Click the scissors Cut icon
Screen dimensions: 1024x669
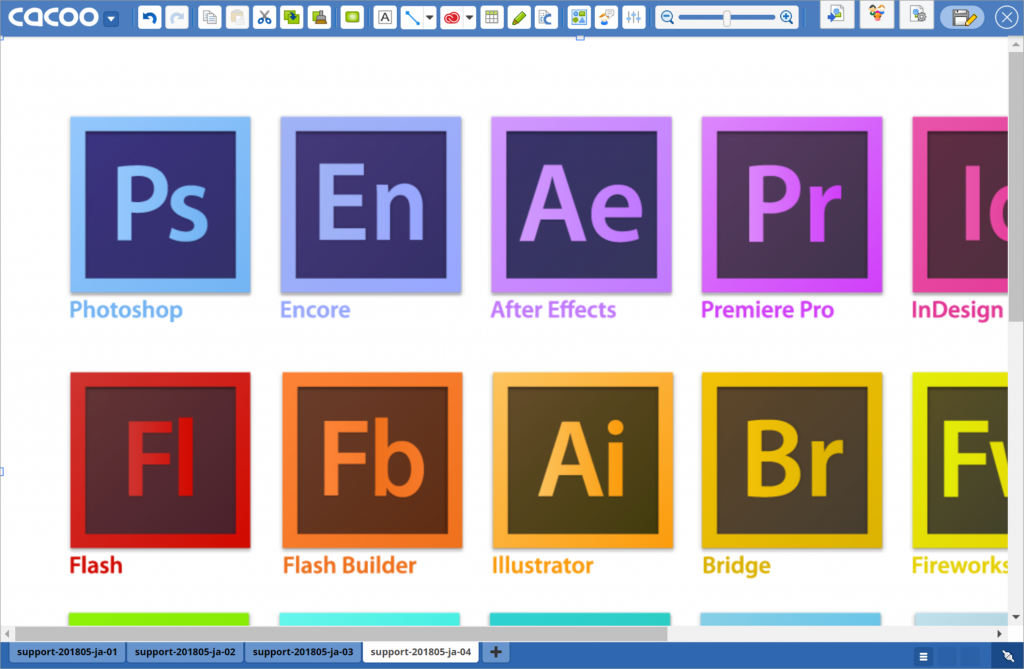point(264,17)
